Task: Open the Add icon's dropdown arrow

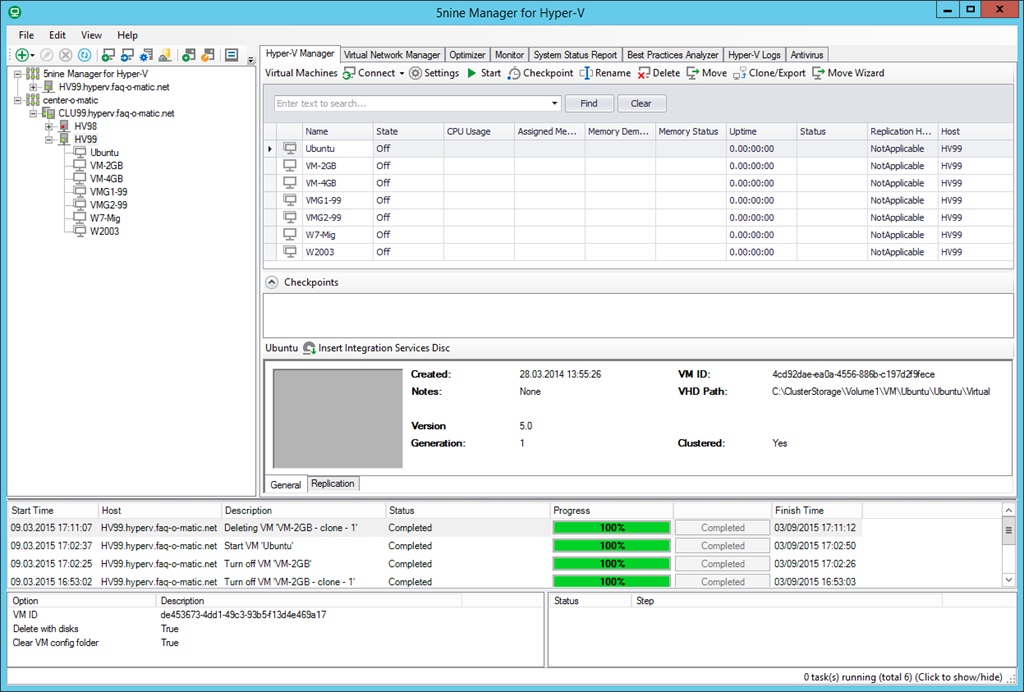Action: click(x=33, y=56)
